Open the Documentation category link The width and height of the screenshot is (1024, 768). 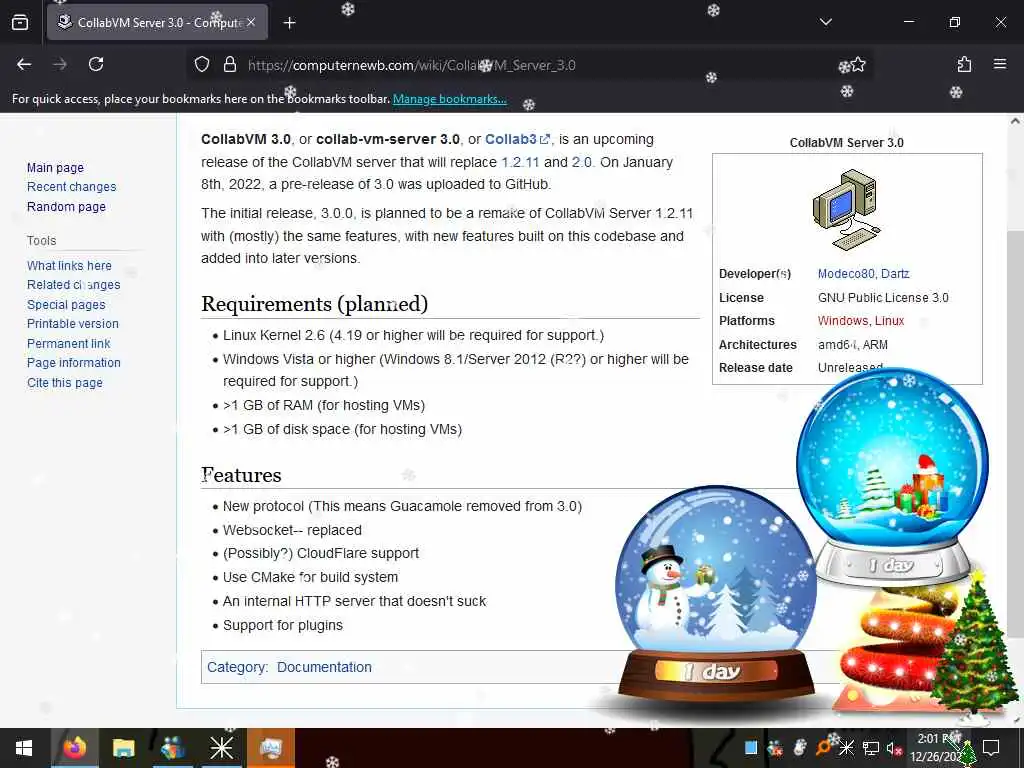(x=324, y=667)
